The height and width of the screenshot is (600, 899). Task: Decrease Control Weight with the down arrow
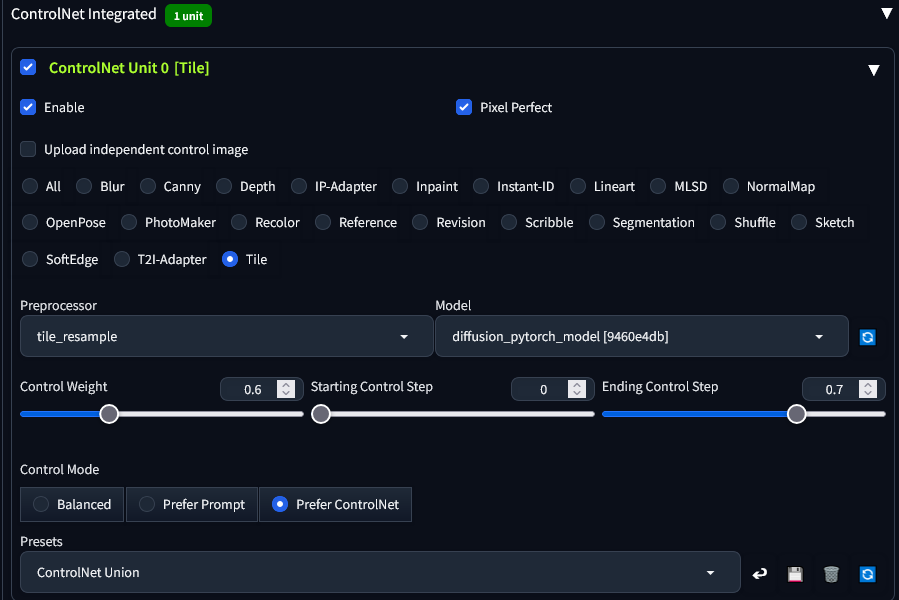(x=286, y=393)
